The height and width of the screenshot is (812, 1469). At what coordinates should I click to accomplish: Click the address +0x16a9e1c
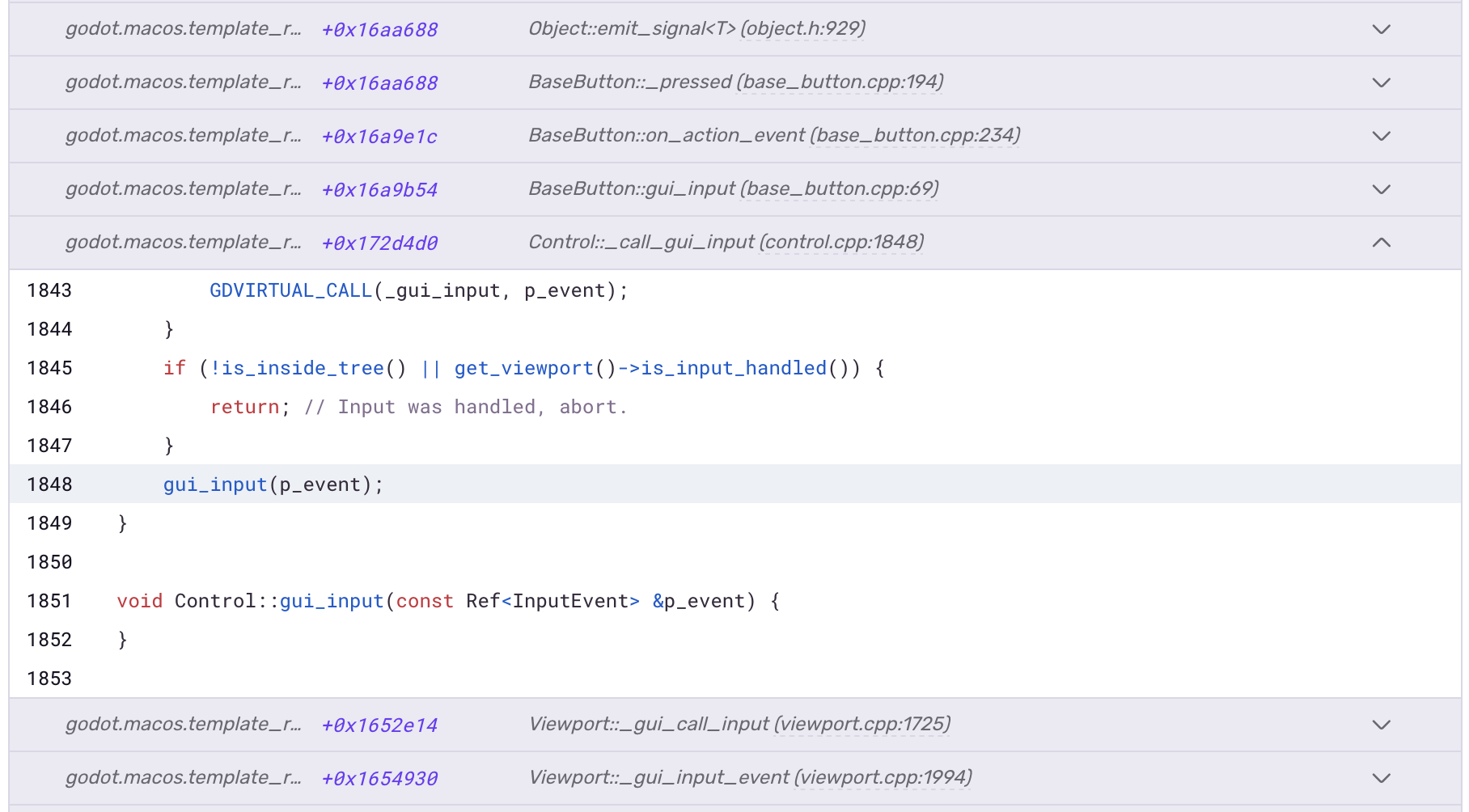tap(379, 137)
